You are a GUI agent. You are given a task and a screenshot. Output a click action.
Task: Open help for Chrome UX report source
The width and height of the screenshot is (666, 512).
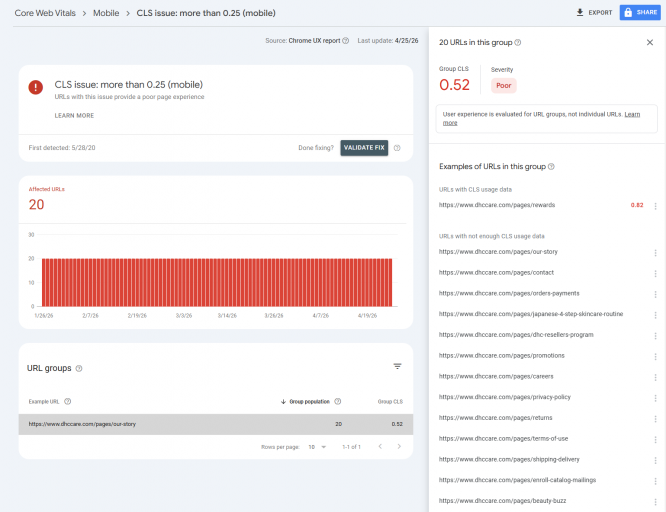pyautogui.click(x=346, y=41)
